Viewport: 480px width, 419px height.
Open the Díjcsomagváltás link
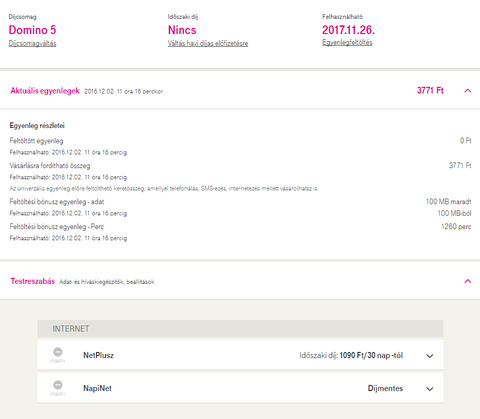[x=32, y=43]
